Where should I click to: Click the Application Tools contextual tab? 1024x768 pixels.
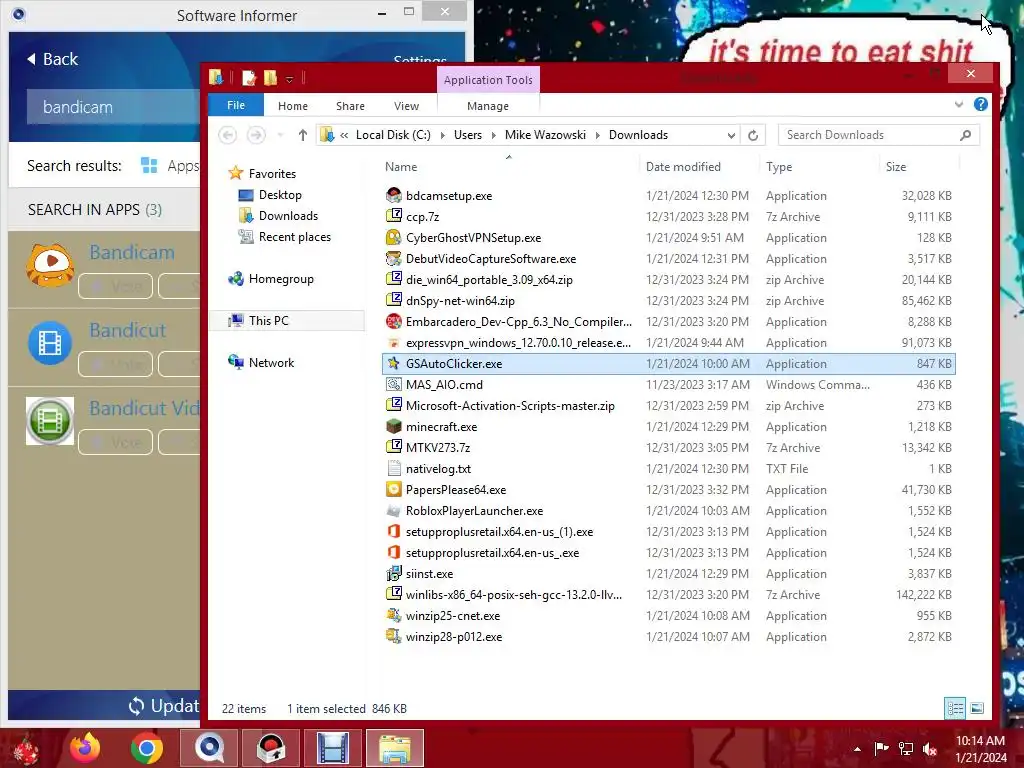point(488,80)
